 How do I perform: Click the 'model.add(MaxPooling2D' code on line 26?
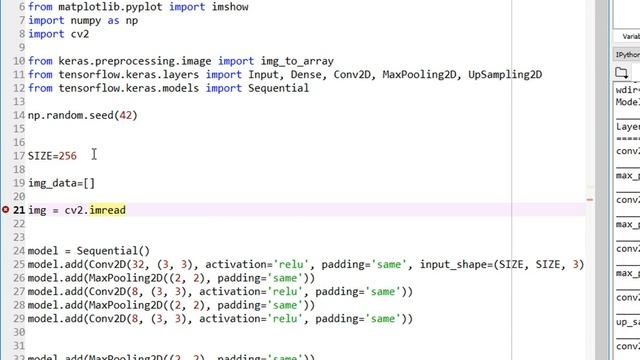[98, 278]
